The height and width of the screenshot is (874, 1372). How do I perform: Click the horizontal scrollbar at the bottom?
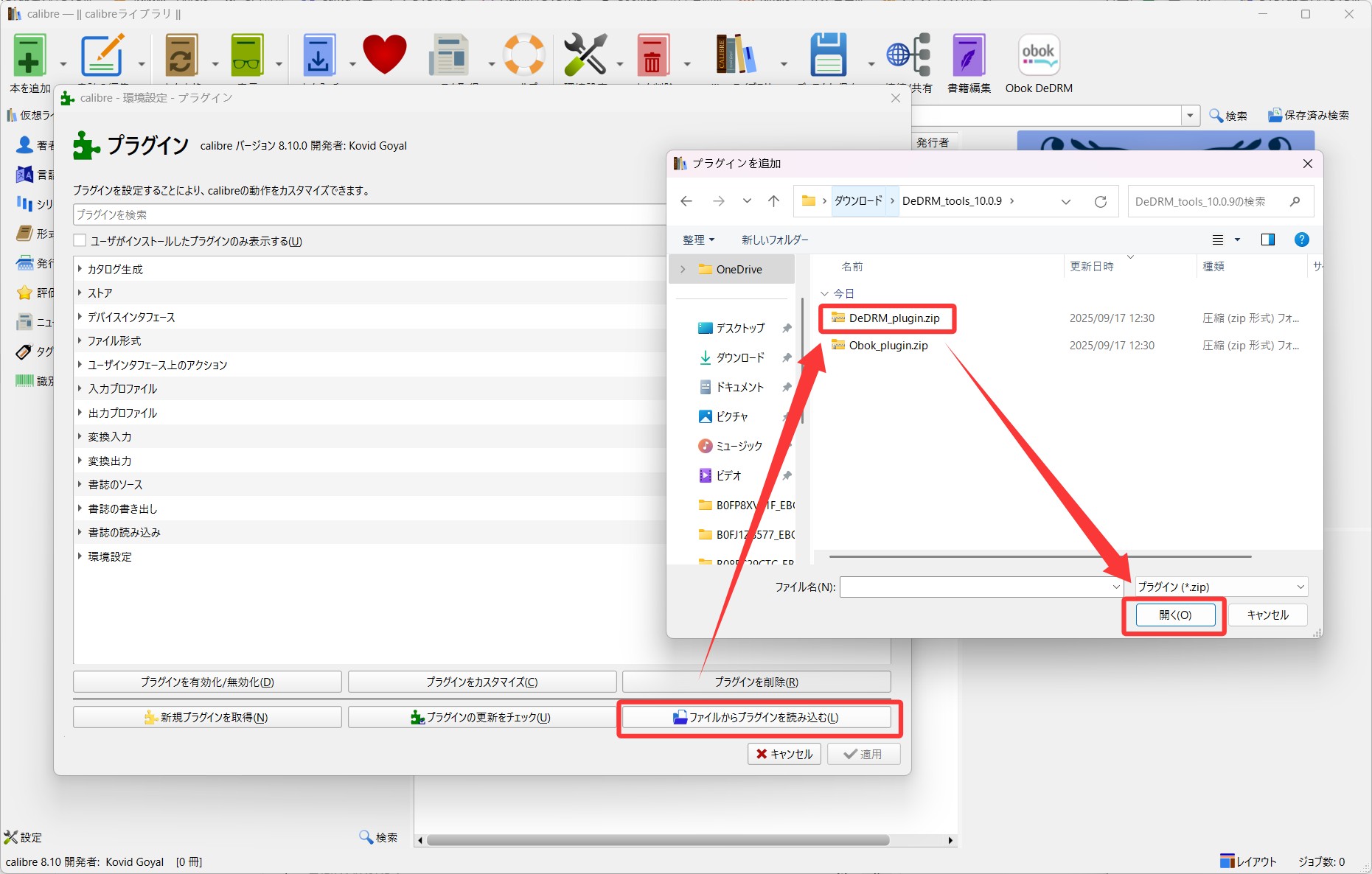click(x=656, y=840)
